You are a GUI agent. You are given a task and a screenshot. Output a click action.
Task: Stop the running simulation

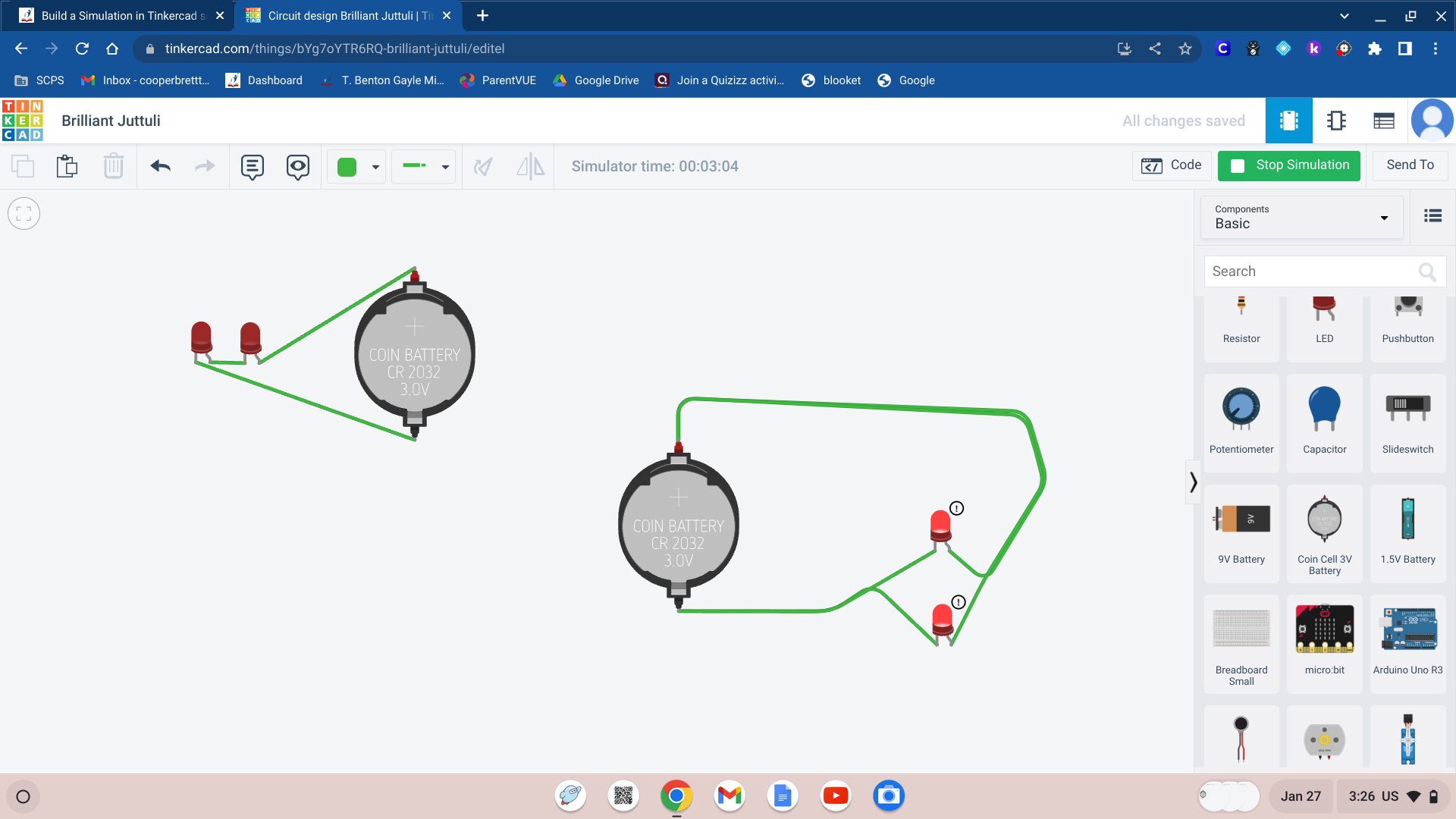tap(1288, 165)
